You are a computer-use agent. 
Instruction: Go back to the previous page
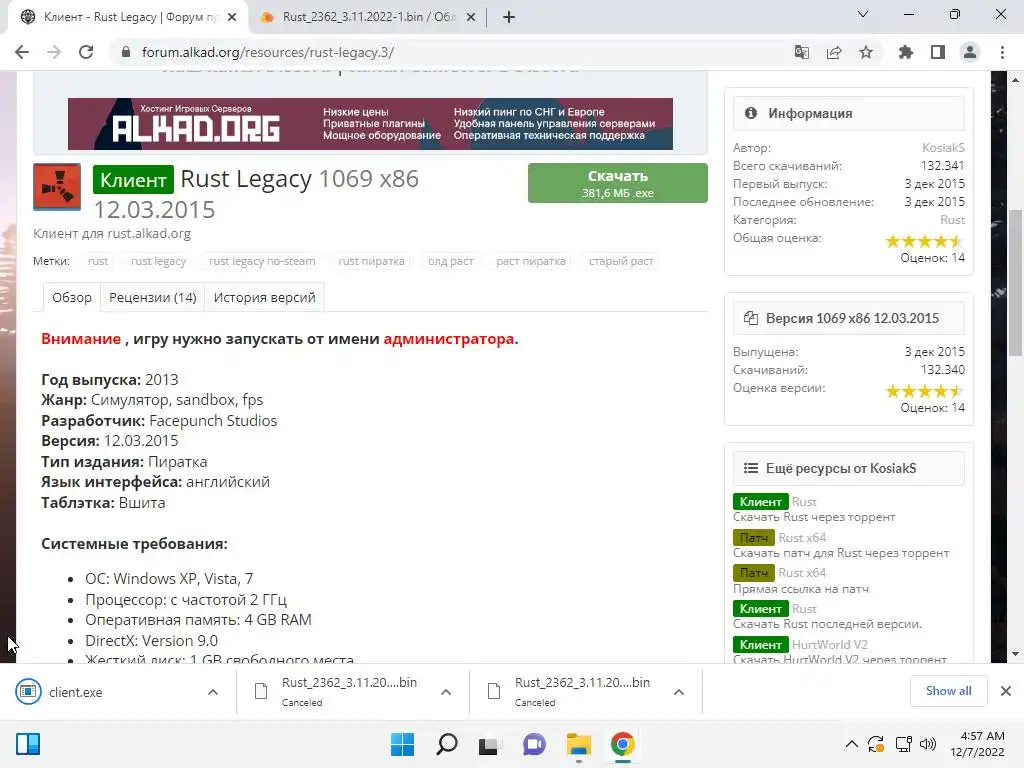click(22, 52)
